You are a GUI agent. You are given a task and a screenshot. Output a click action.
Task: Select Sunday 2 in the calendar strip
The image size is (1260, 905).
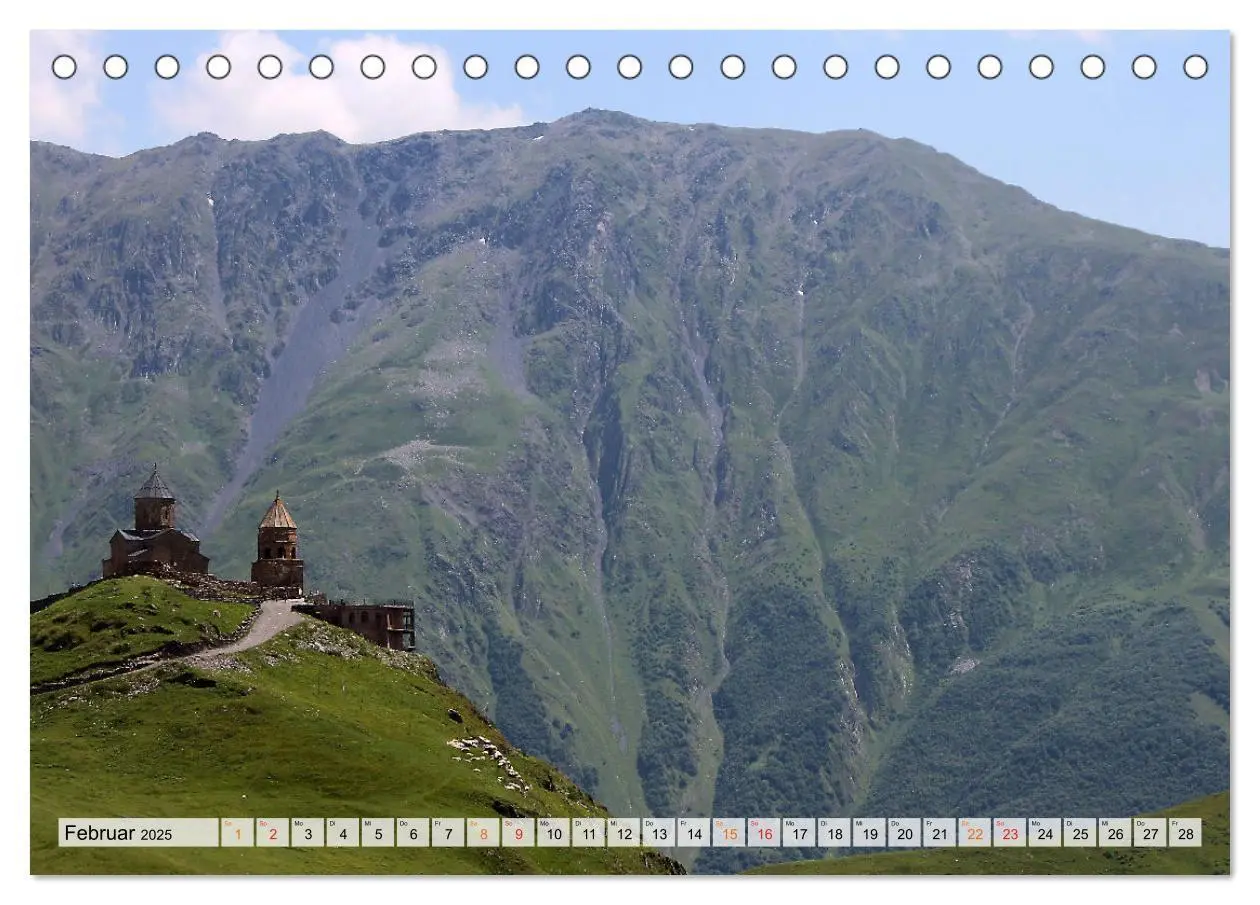click(x=273, y=833)
